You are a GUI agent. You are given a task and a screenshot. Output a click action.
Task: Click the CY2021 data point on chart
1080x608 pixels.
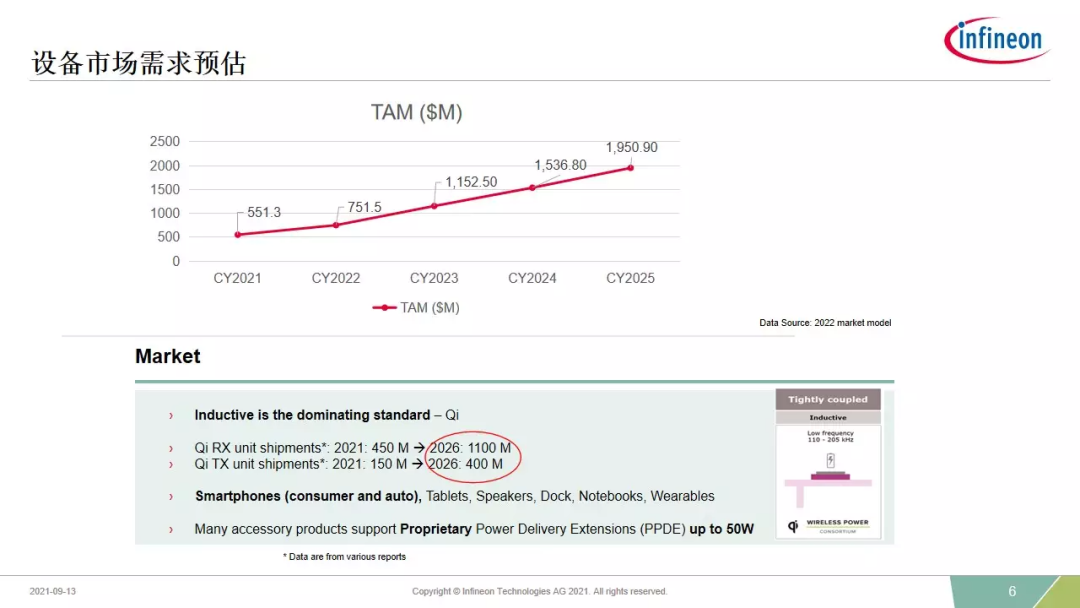coord(238,235)
